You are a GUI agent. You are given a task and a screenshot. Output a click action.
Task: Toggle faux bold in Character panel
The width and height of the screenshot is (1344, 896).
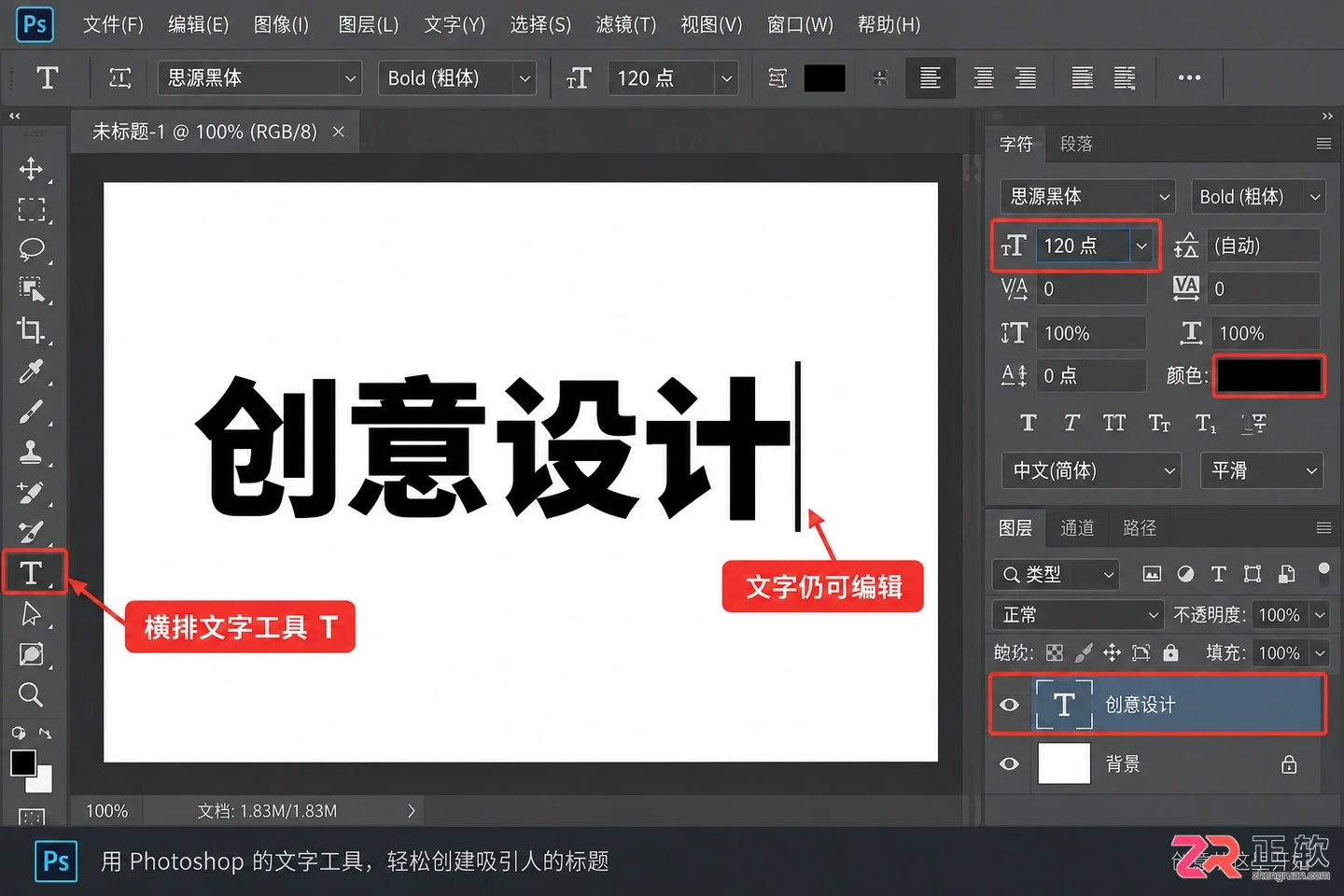(x=1028, y=424)
